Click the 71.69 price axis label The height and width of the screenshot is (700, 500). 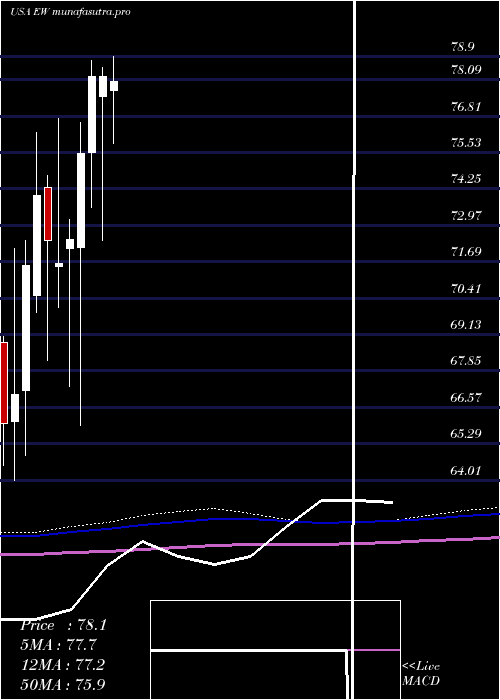(x=467, y=252)
